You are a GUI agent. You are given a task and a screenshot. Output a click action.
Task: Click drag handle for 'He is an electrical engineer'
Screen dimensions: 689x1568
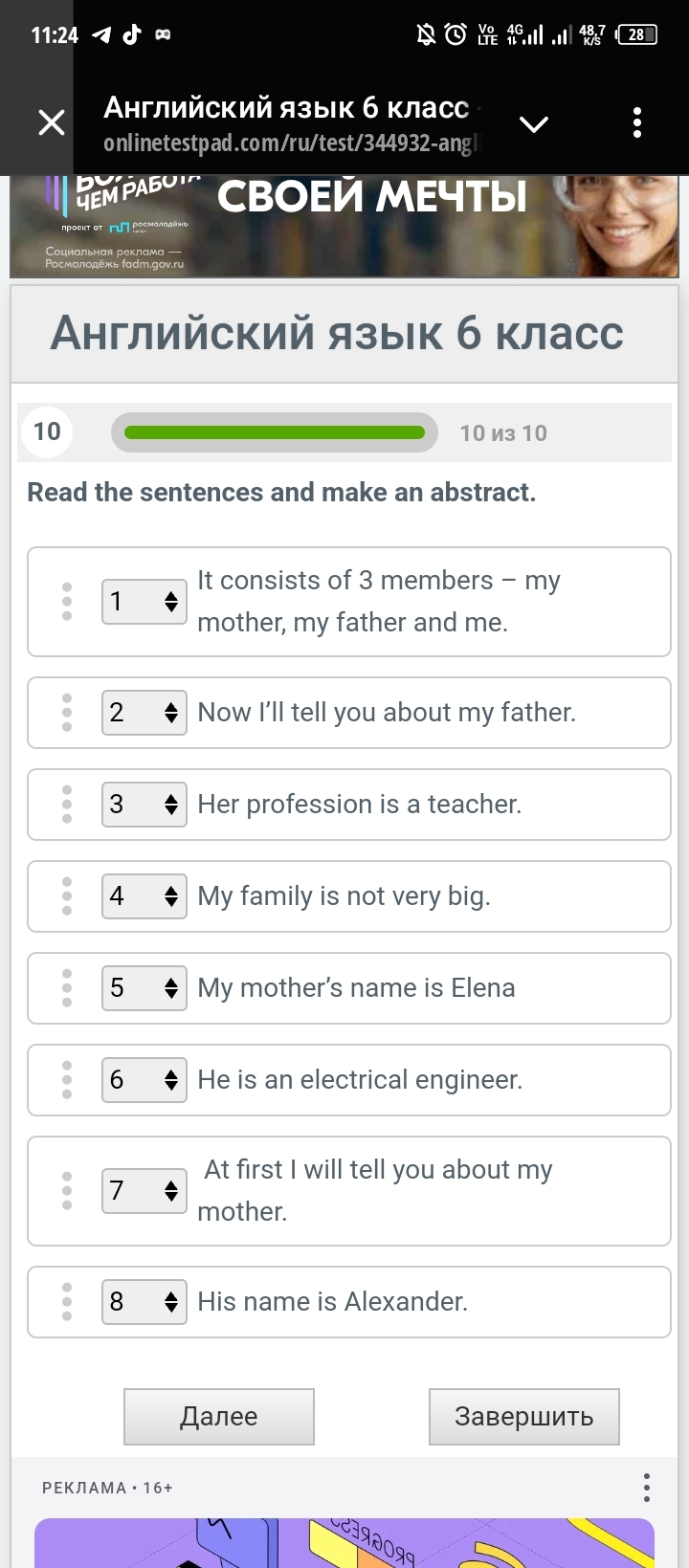[x=67, y=1080]
